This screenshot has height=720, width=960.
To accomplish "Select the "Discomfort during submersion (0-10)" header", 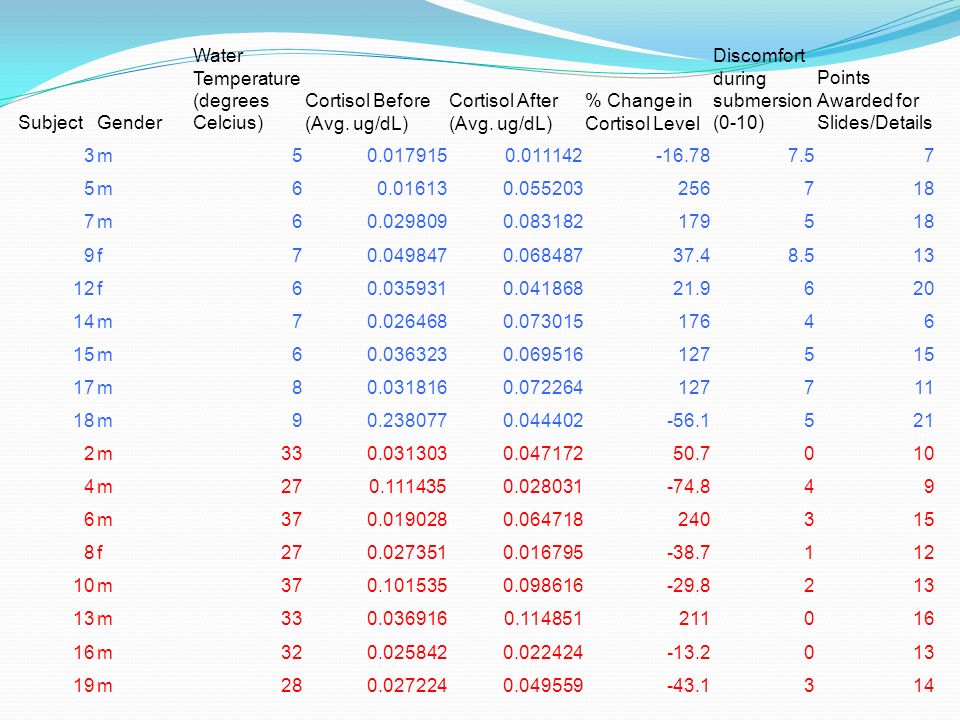I will point(762,89).
